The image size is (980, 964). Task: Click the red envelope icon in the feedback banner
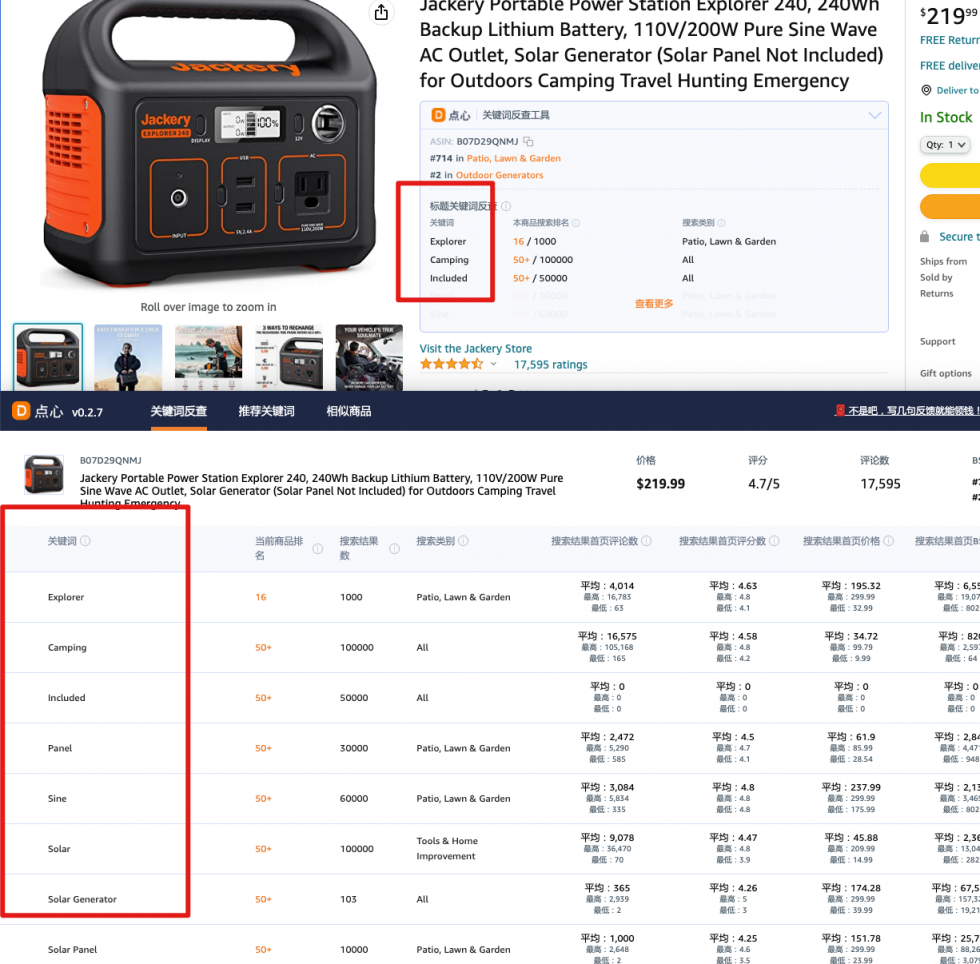click(840, 411)
